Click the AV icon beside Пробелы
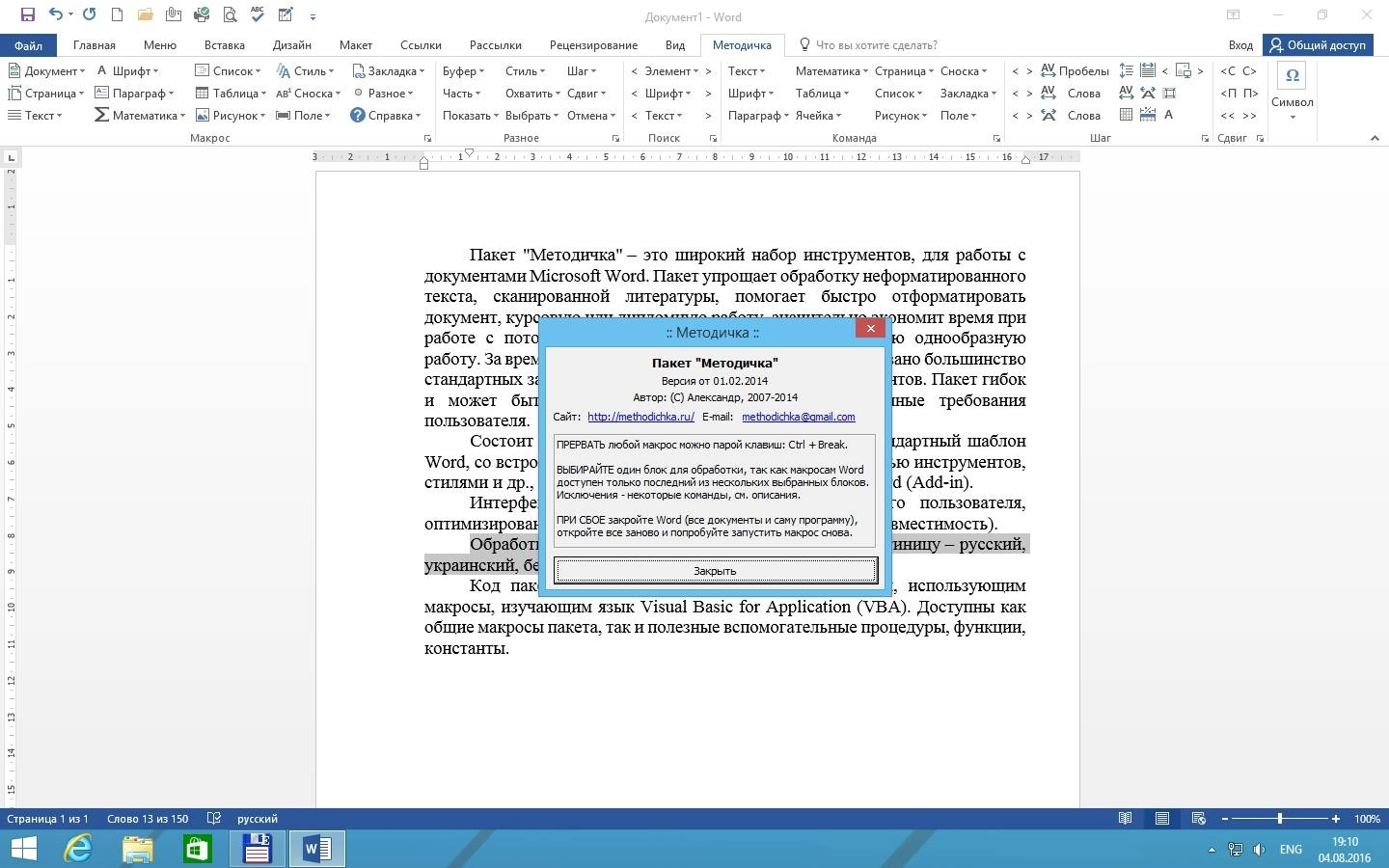 1048,70
